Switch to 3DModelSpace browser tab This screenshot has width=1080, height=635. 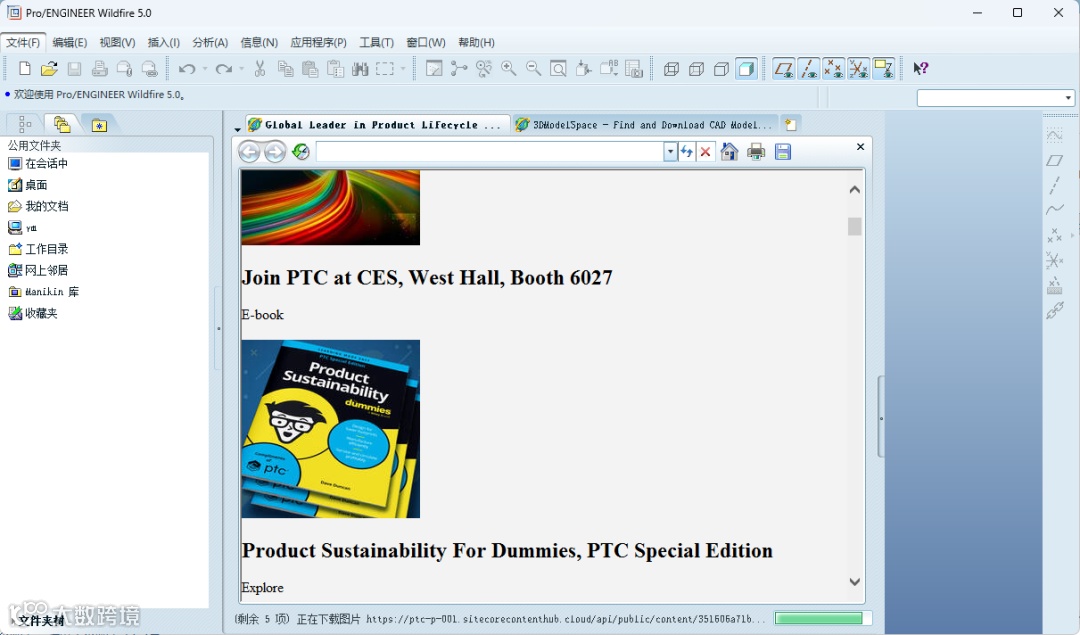(x=645, y=125)
